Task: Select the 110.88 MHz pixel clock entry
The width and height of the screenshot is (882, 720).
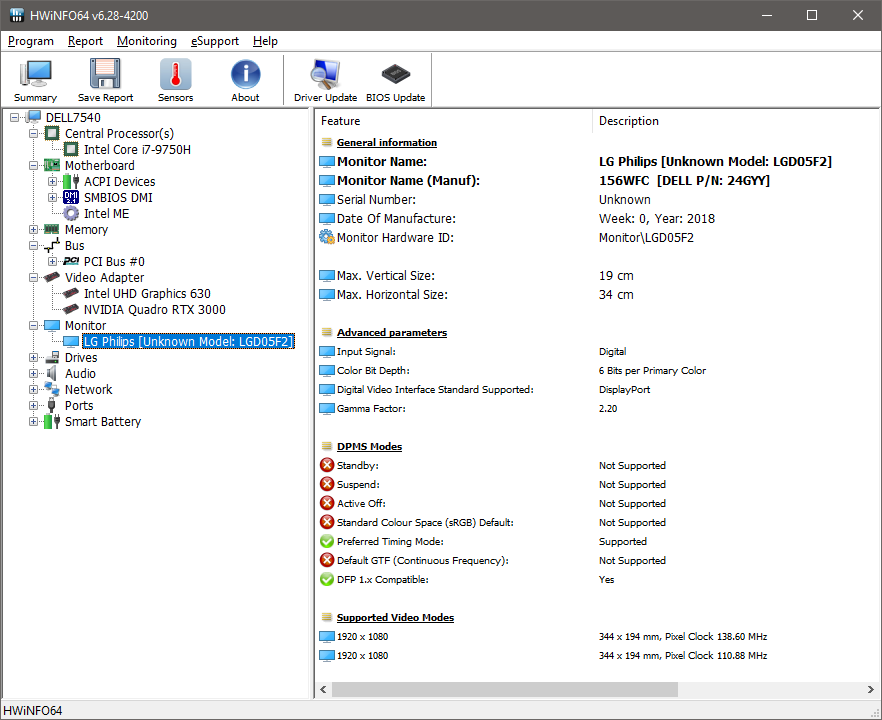Action: (683, 655)
